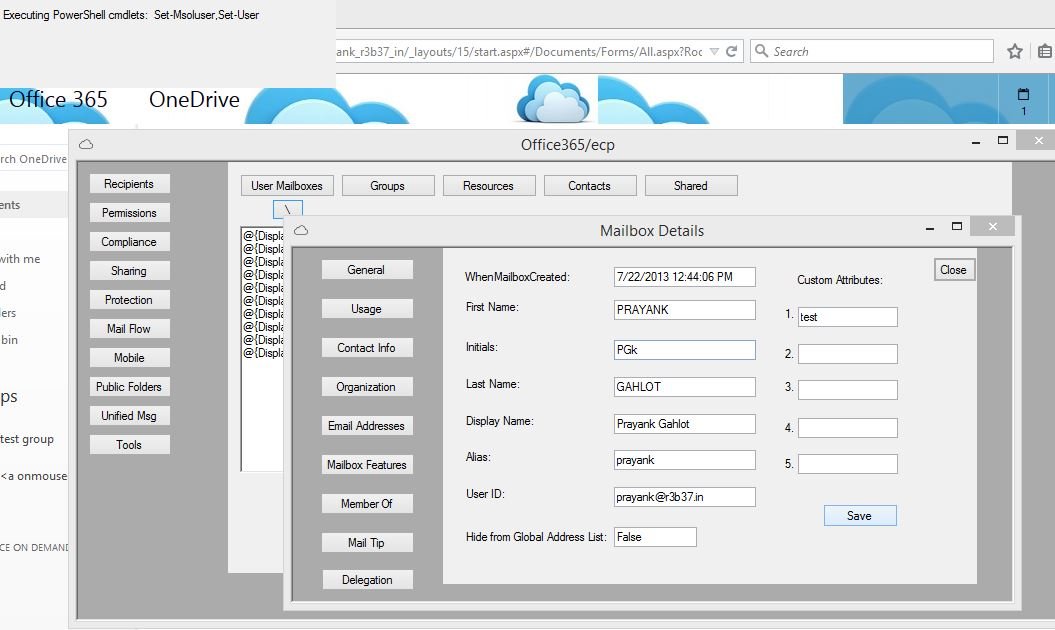Open test group in OneDrive sidebar
The height and width of the screenshot is (630, 1055).
pyautogui.click(x=27, y=439)
